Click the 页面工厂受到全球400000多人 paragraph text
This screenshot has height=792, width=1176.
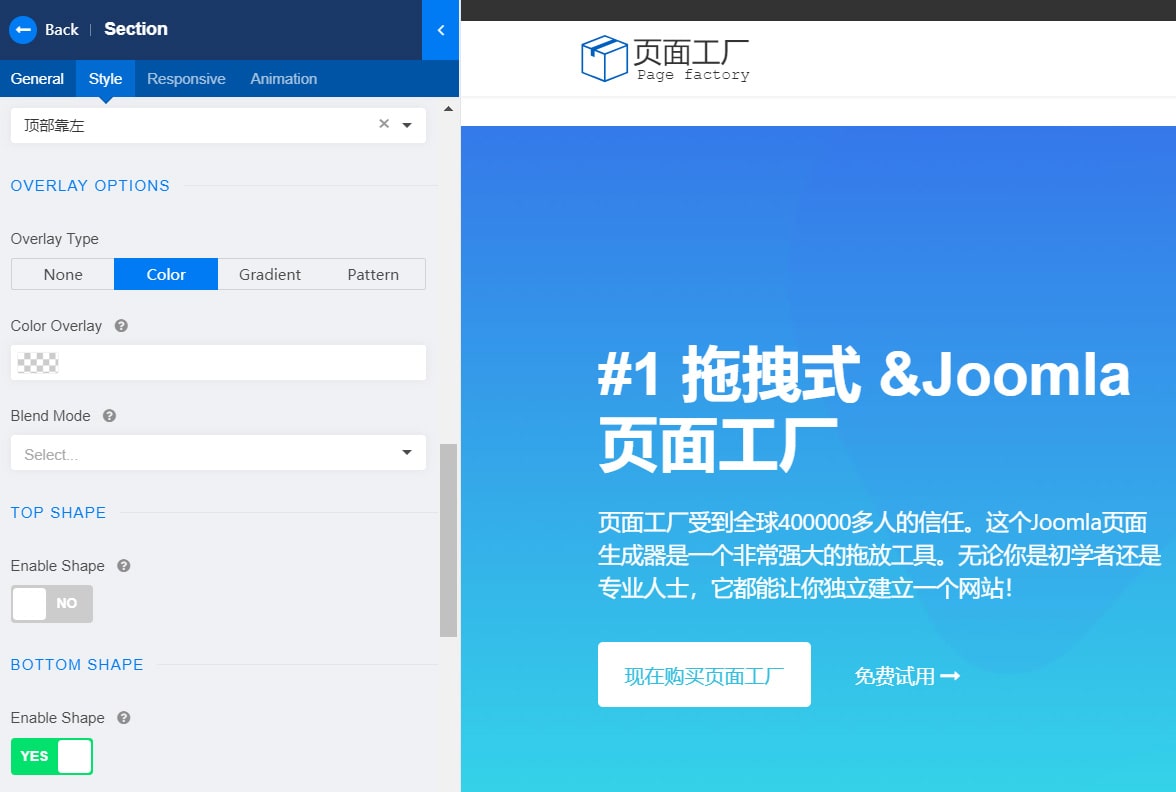point(879,555)
